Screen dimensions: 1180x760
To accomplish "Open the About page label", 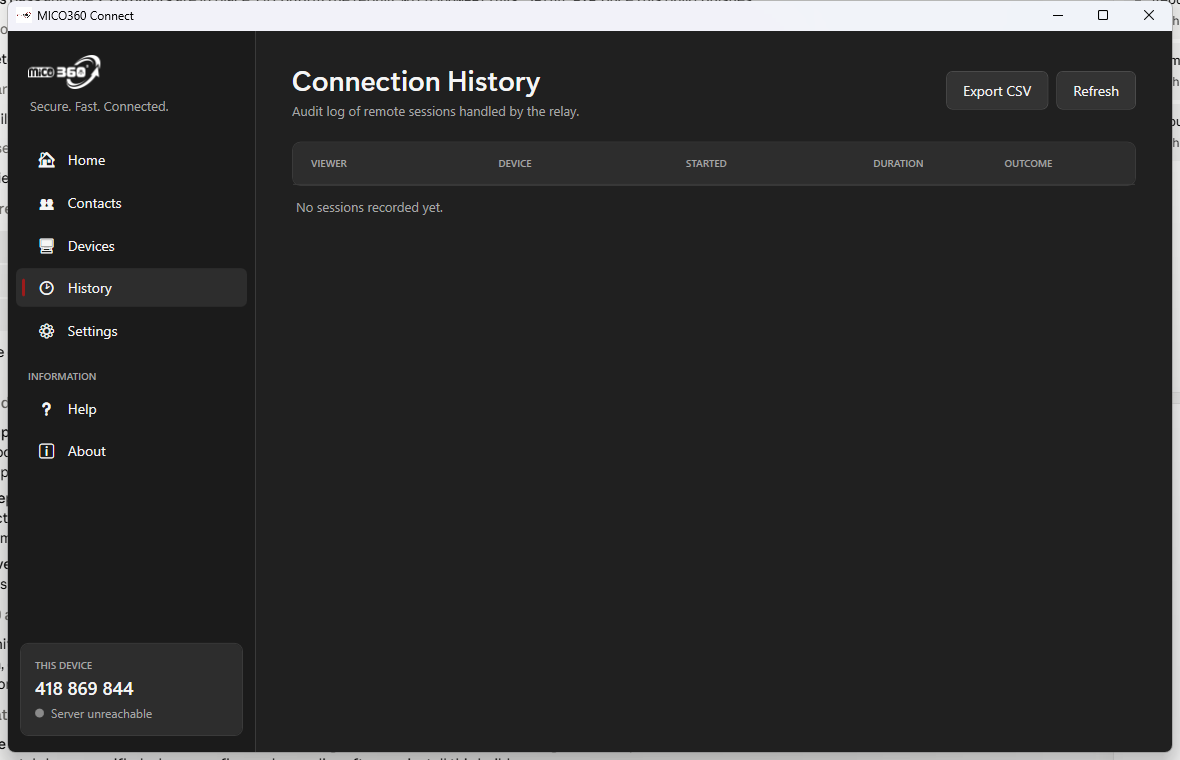I will [87, 451].
